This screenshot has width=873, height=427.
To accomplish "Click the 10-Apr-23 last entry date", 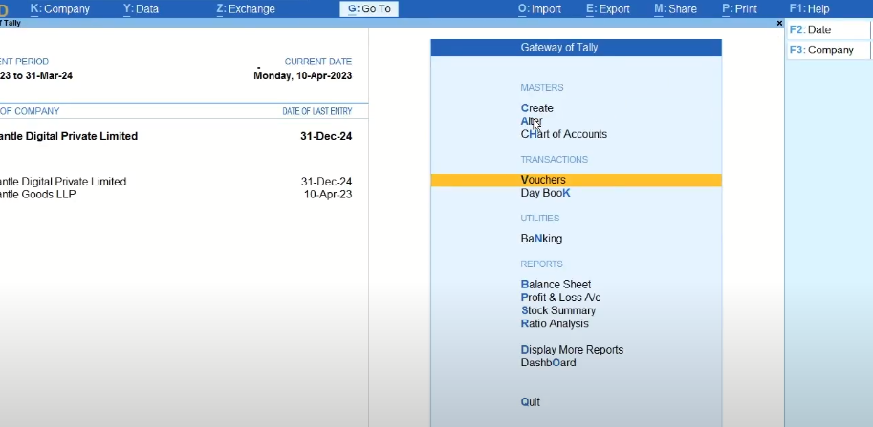I will 328,194.
